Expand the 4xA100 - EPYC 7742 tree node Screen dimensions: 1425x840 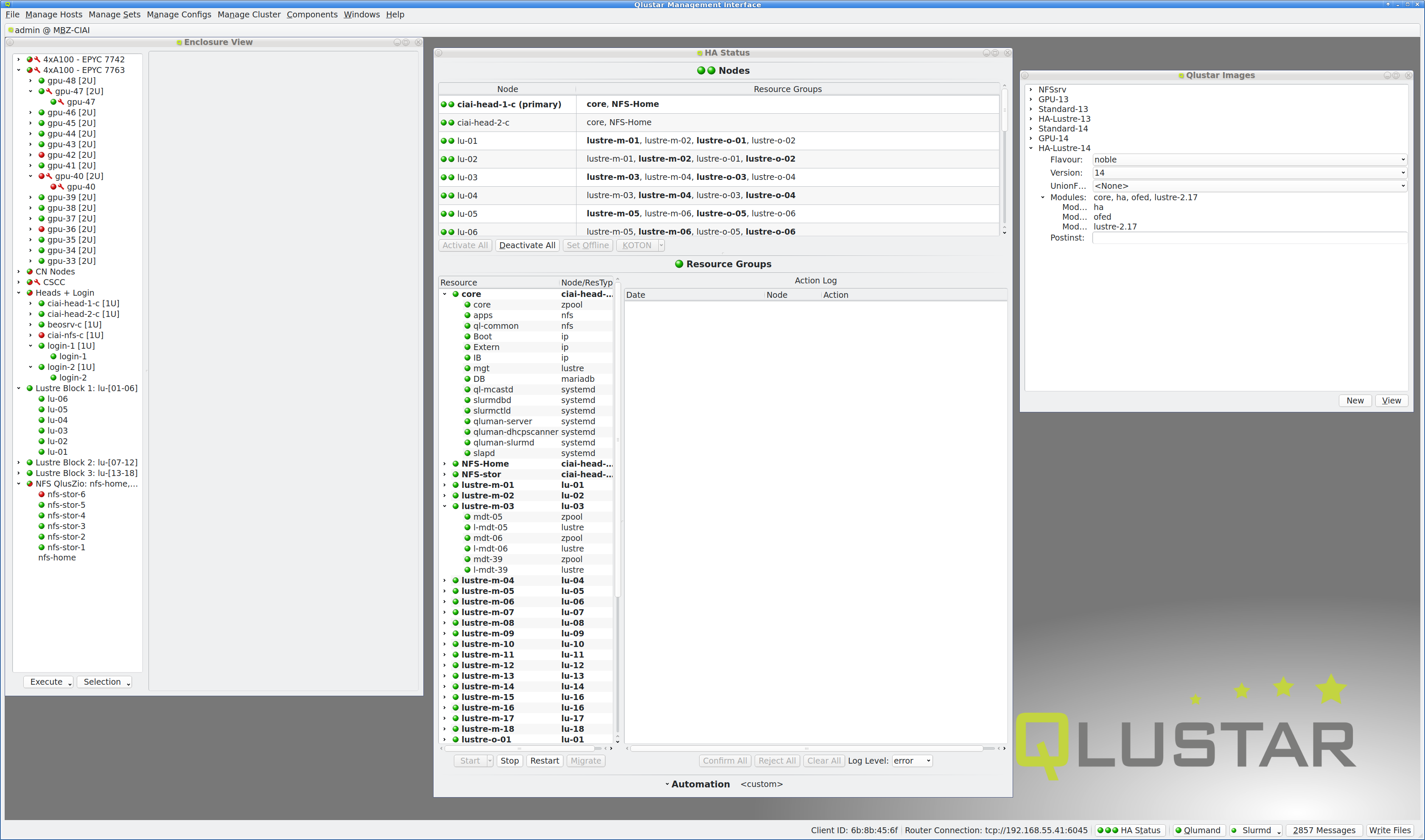19,59
